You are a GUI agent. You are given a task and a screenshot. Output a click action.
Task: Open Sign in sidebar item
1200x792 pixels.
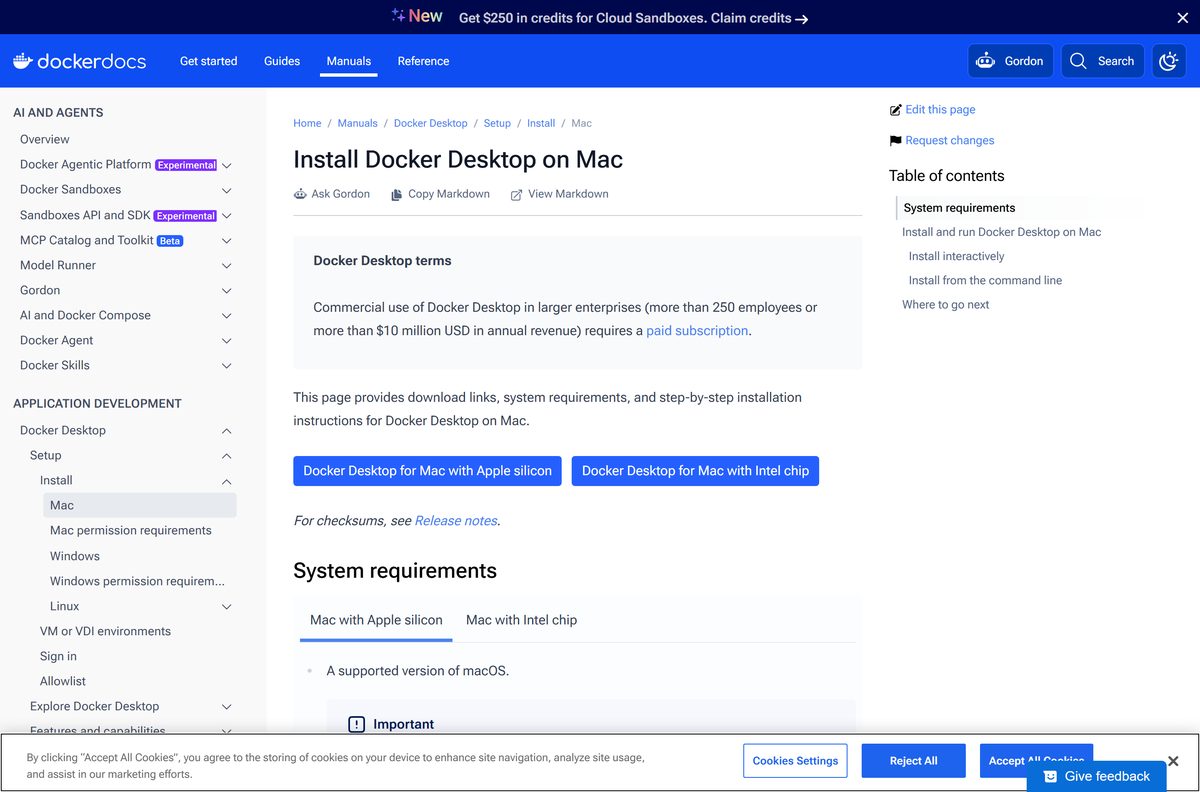click(x=58, y=656)
